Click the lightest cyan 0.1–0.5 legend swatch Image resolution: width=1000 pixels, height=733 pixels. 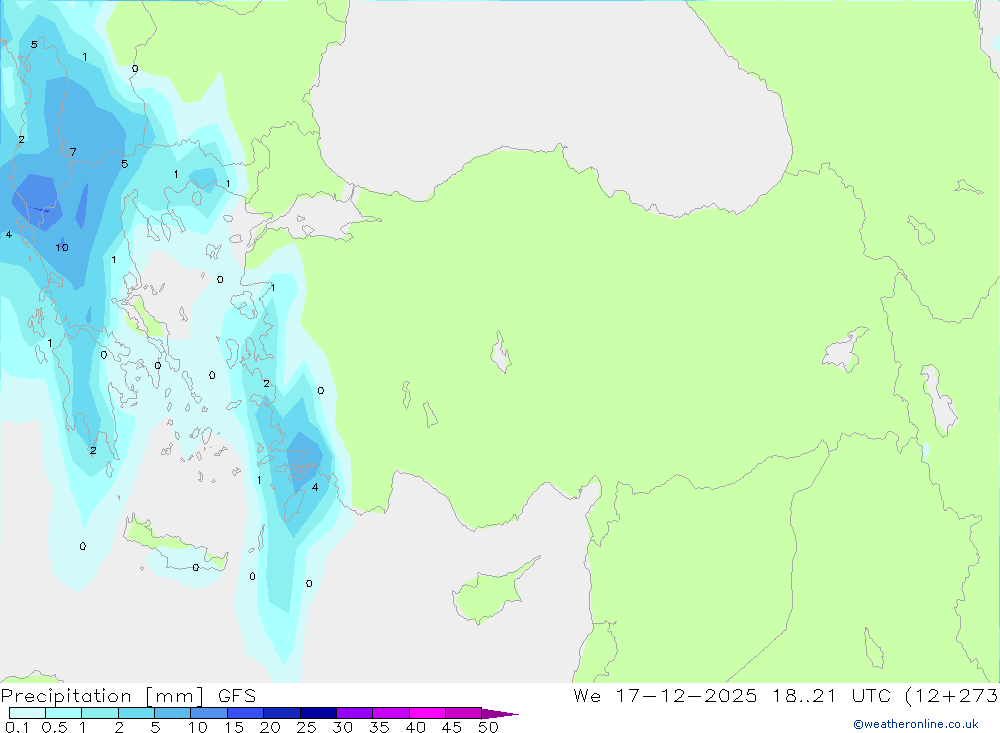click(27, 713)
